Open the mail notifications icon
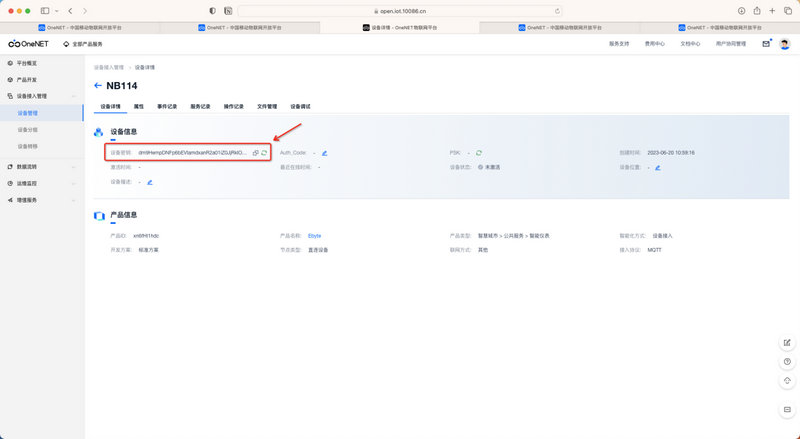Image resolution: width=800 pixels, height=439 pixels. [766, 44]
